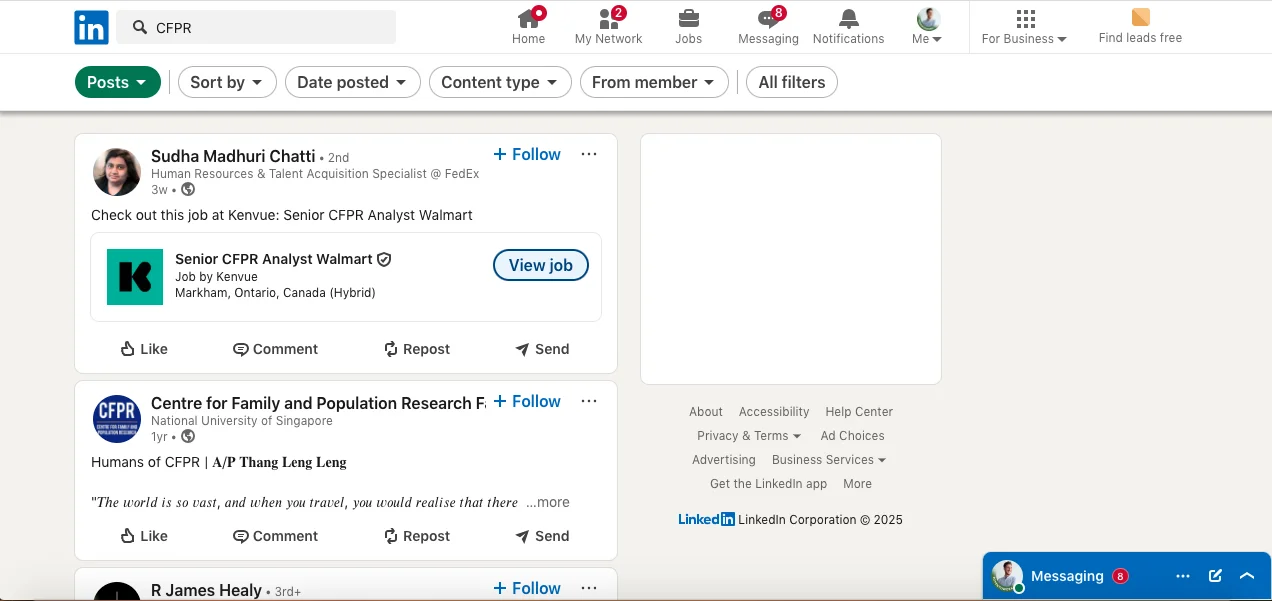This screenshot has width=1272, height=601.
Task: Open Sudha Madhuri Chatti's profile name
Action: click(233, 156)
